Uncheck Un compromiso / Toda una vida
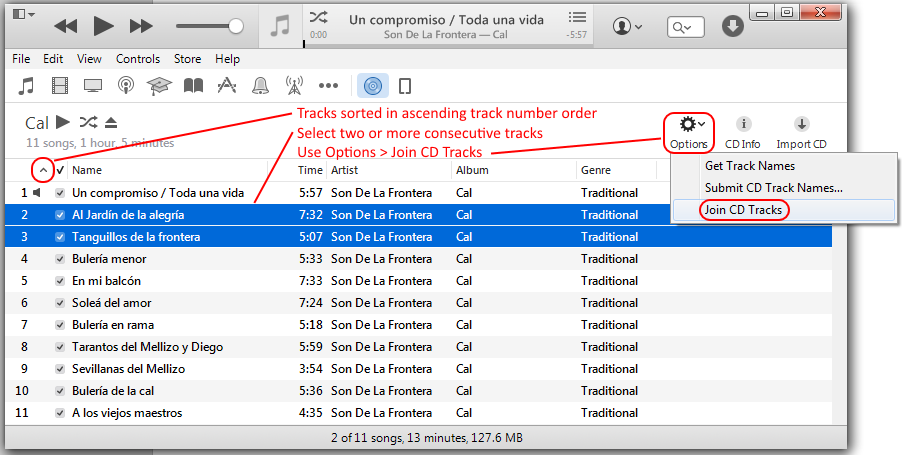This screenshot has width=902, height=455. pos(60,193)
